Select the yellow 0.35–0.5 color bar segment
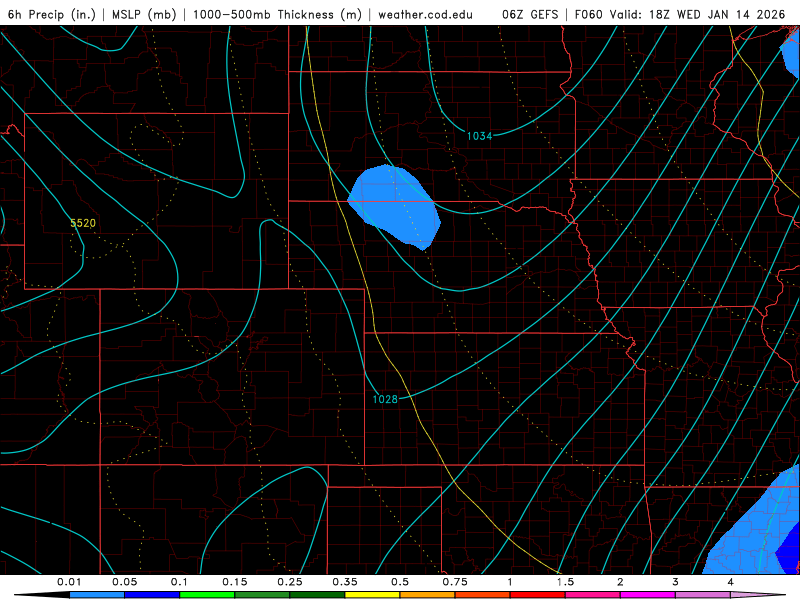Viewport: 800px width, 600px height. pyautogui.click(x=372, y=595)
